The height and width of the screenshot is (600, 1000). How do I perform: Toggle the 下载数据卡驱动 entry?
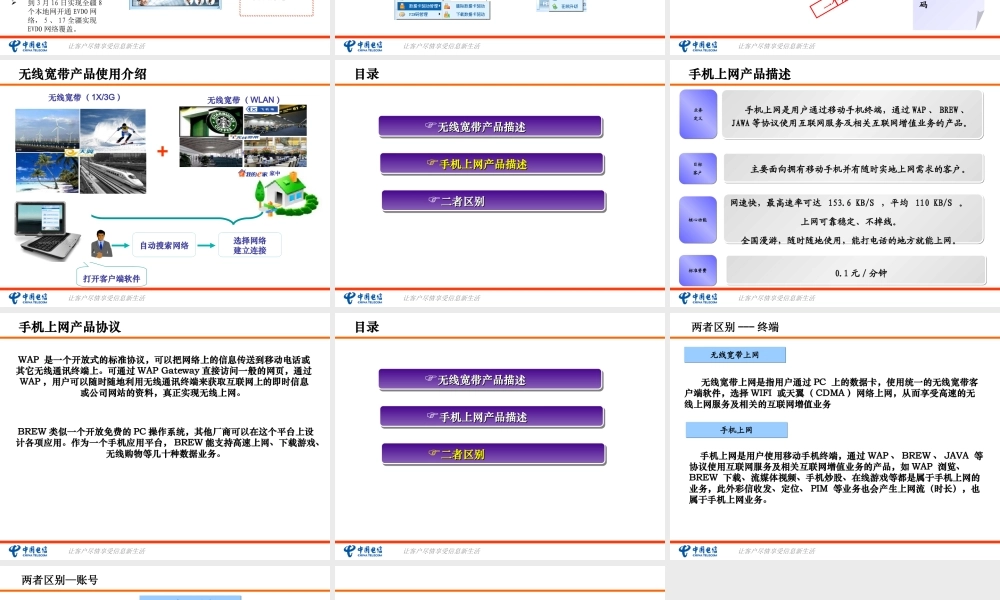470,14
